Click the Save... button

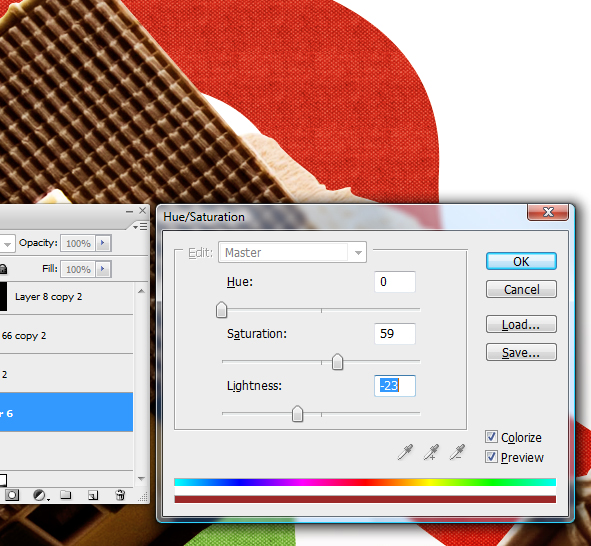coord(521,352)
